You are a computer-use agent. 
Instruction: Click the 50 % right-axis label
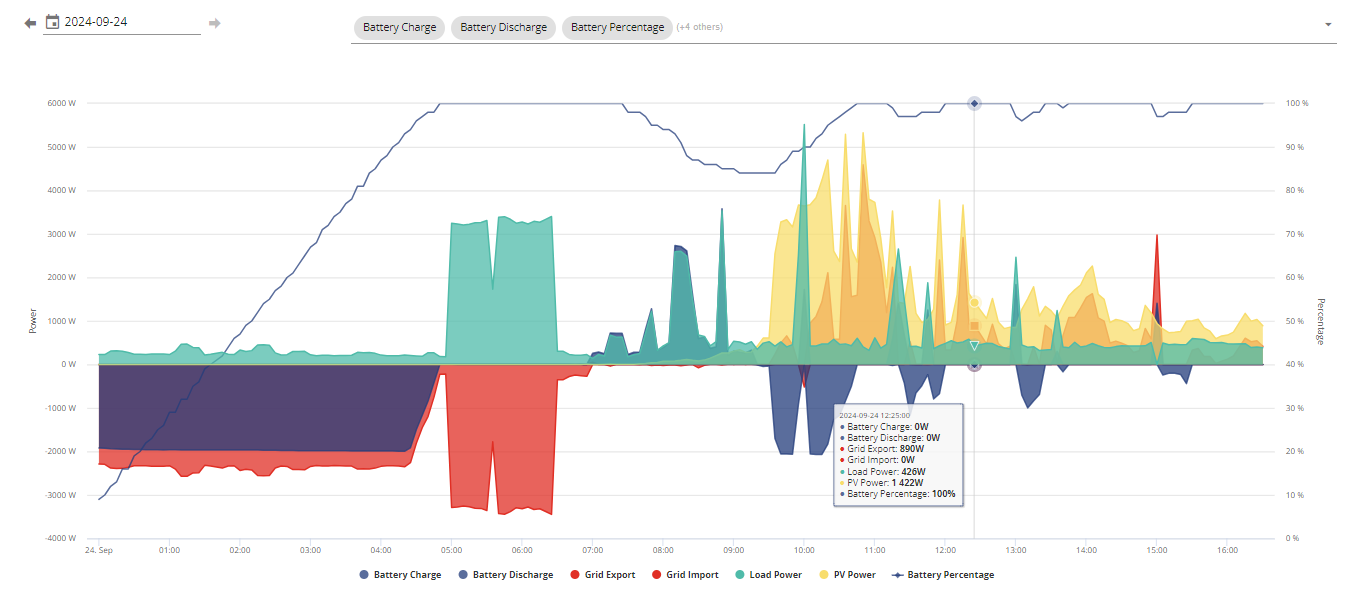click(x=1297, y=321)
